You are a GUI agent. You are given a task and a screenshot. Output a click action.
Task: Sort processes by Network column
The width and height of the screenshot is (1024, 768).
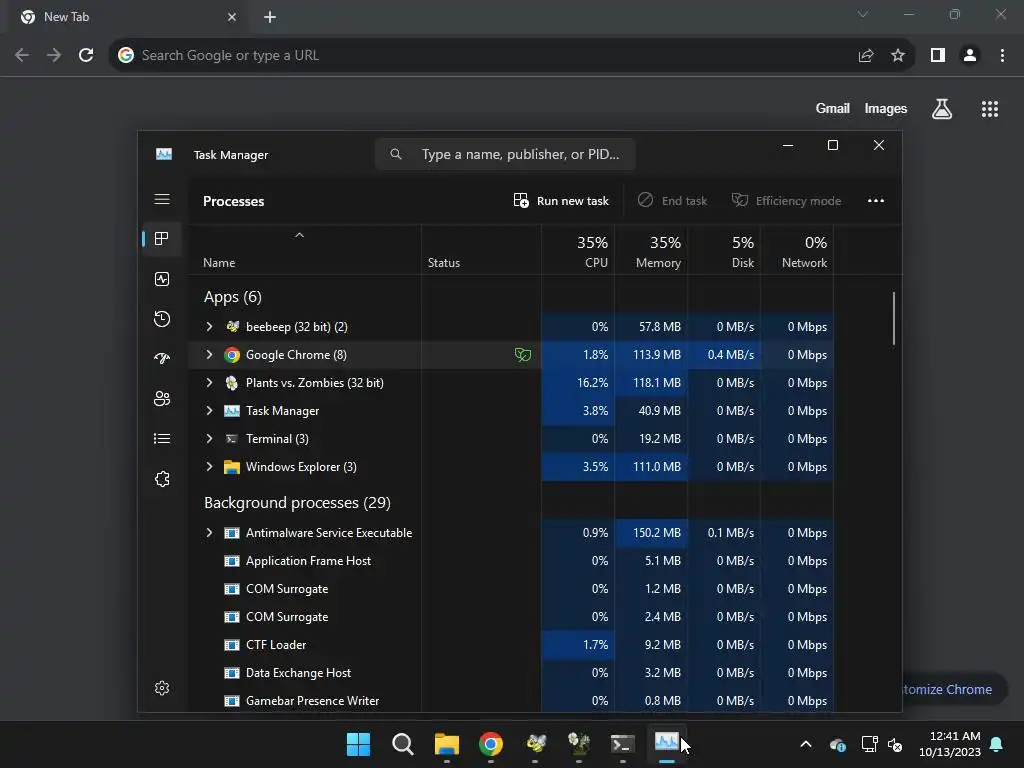pyautogui.click(x=797, y=251)
